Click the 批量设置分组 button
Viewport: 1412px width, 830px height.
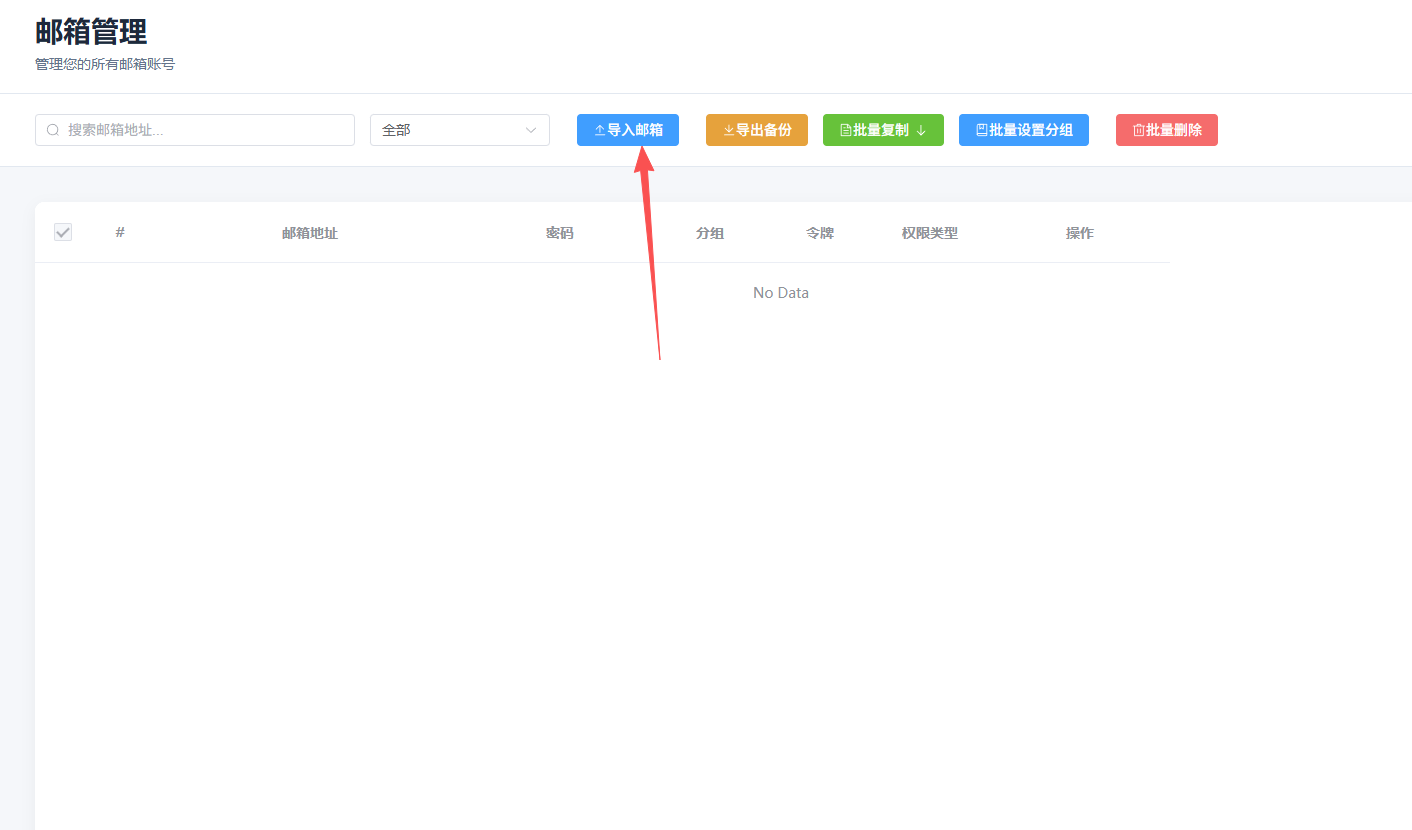[1024, 130]
